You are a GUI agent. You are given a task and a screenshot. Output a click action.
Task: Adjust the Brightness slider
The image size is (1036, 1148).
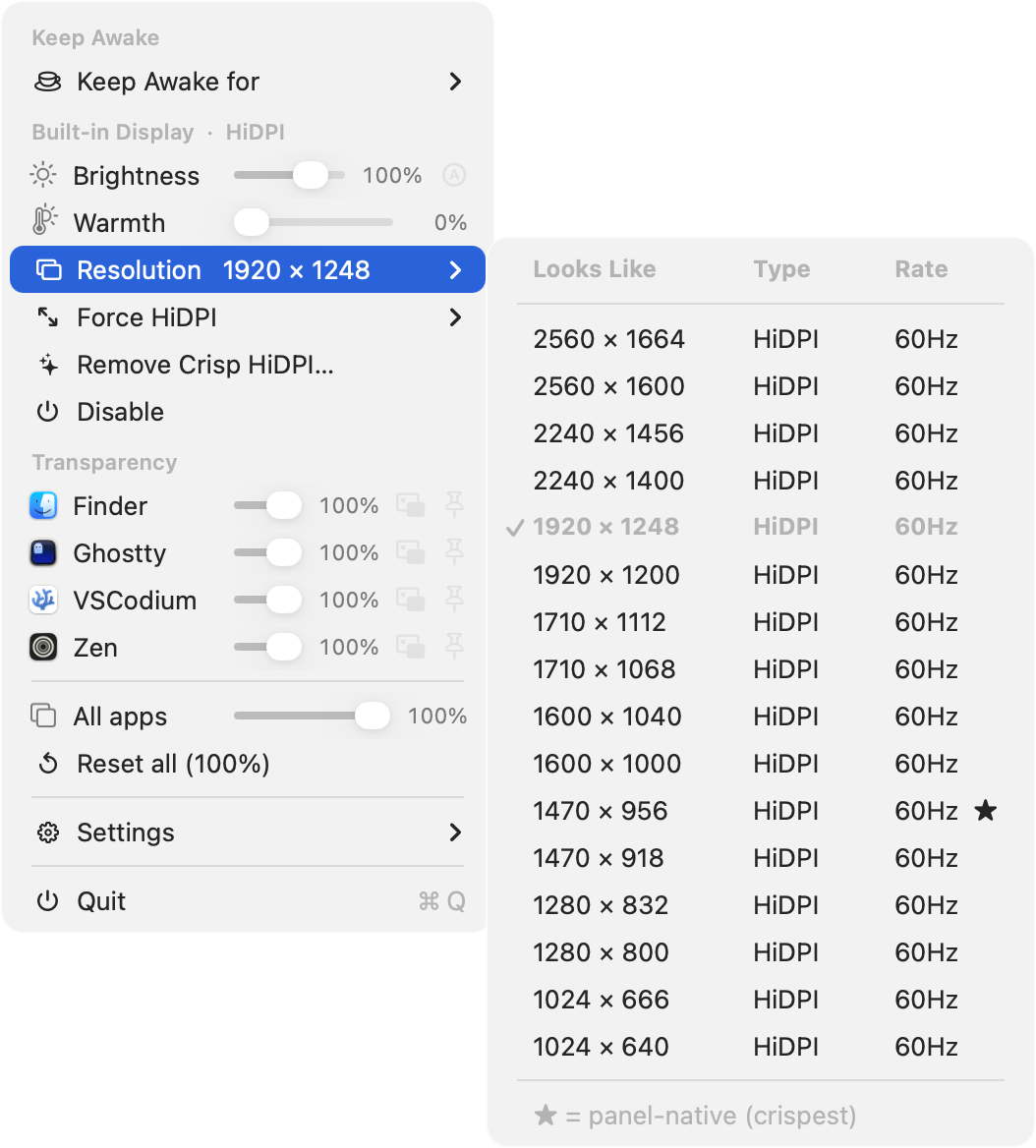(x=289, y=175)
